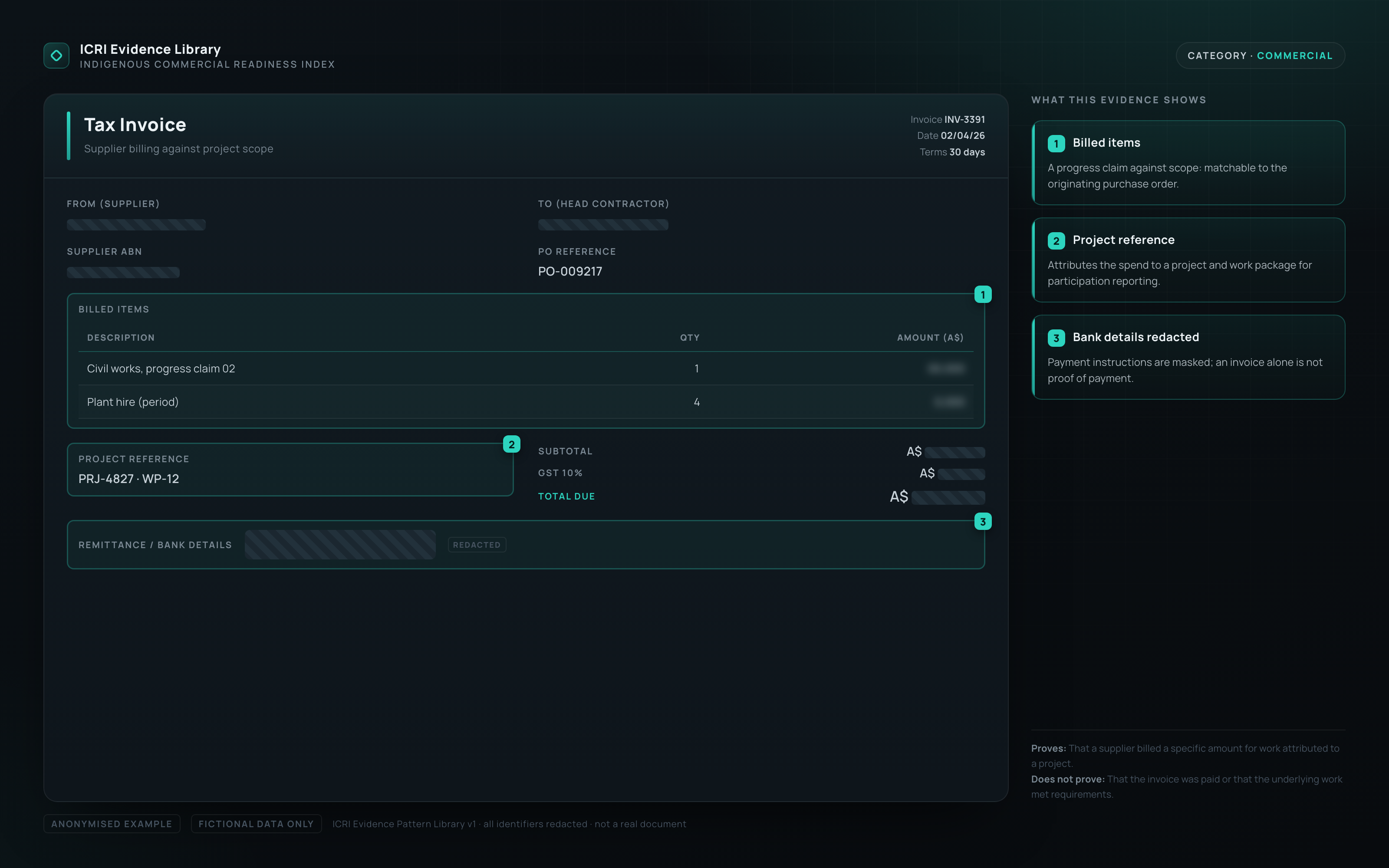Open the Project reference explanation card
Viewport: 1389px width, 868px height.
pyautogui.click(x=1188, y=260)
